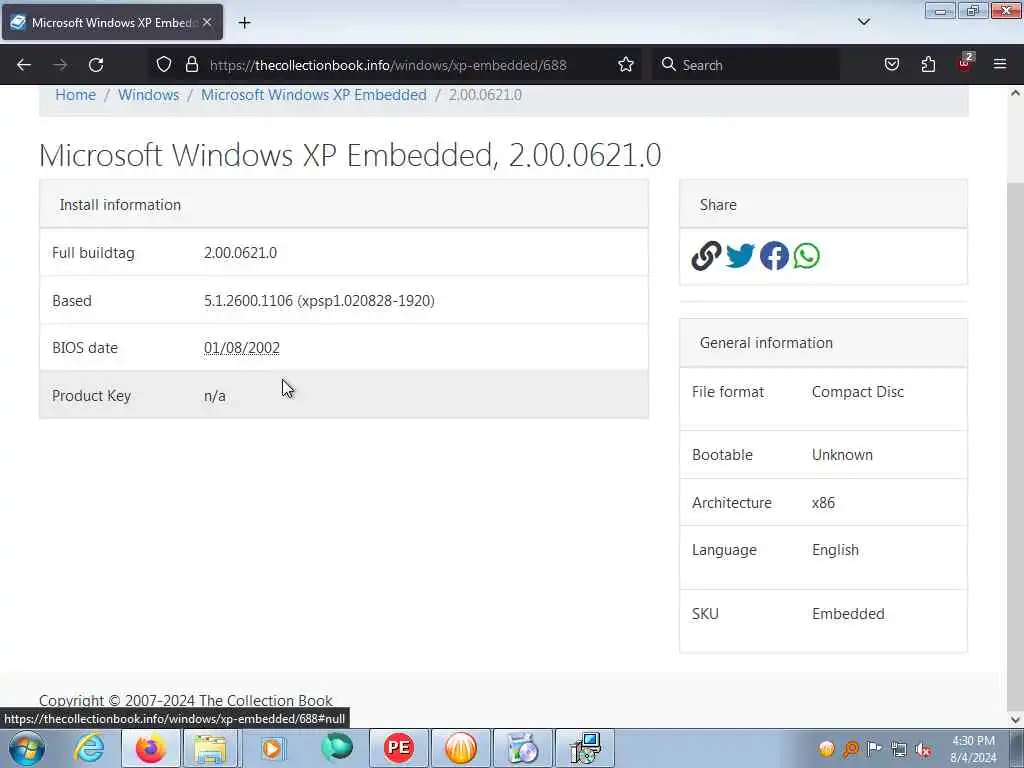Click the BIOS date 01/08/2002 value
The image size is (1024, 768).
pyautogui.click(x=242, y=347)
